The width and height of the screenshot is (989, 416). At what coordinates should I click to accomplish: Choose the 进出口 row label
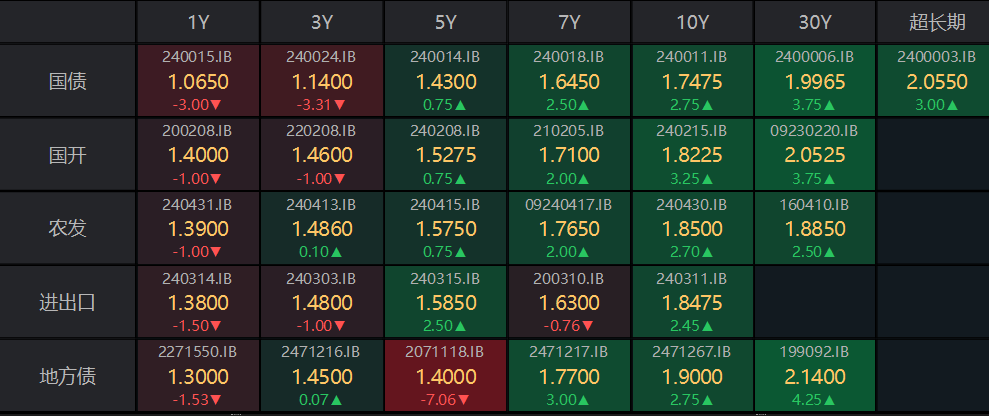click(x=68, y=302)
